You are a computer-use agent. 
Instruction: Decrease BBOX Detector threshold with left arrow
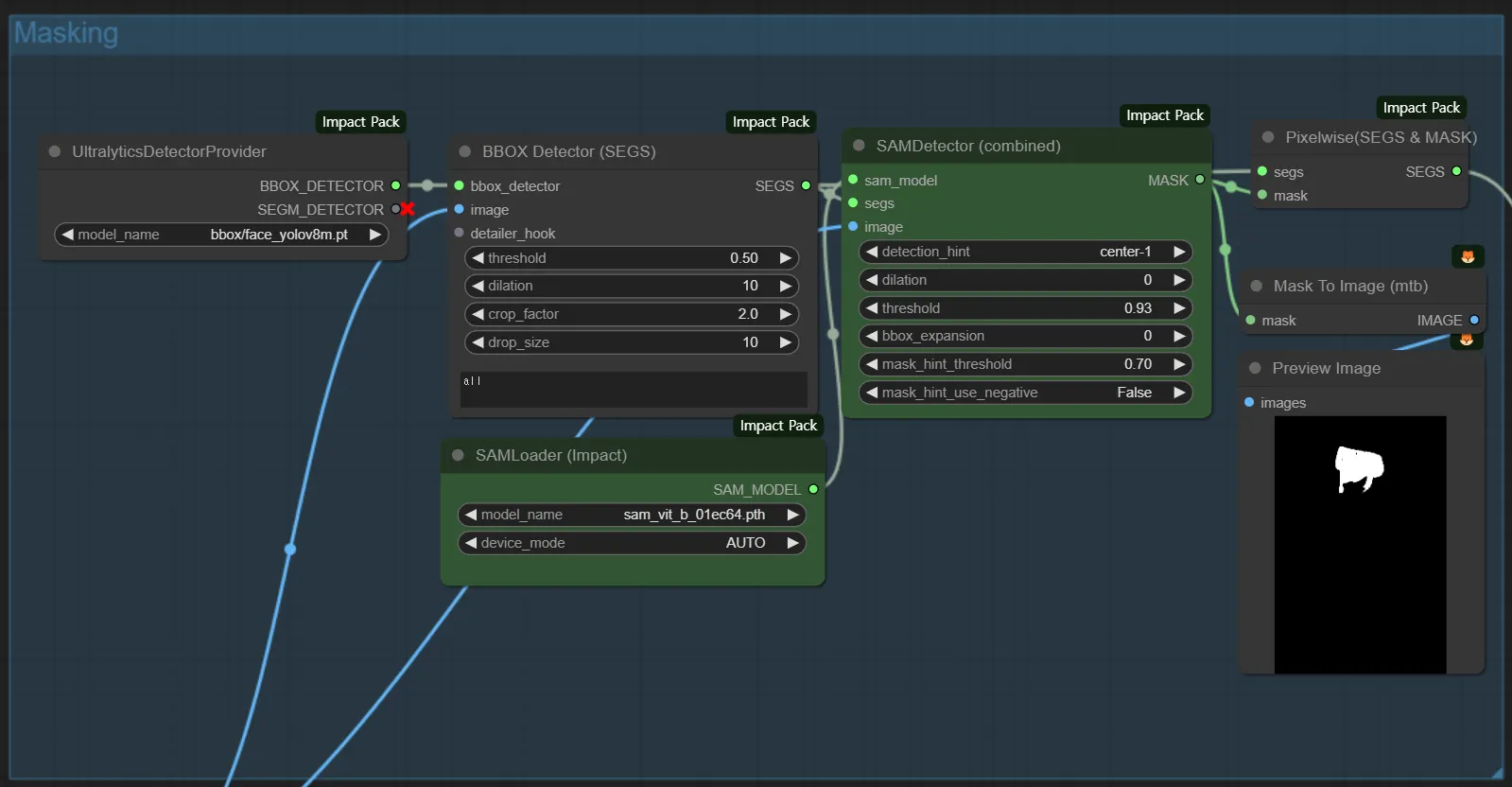coord(478,258)
